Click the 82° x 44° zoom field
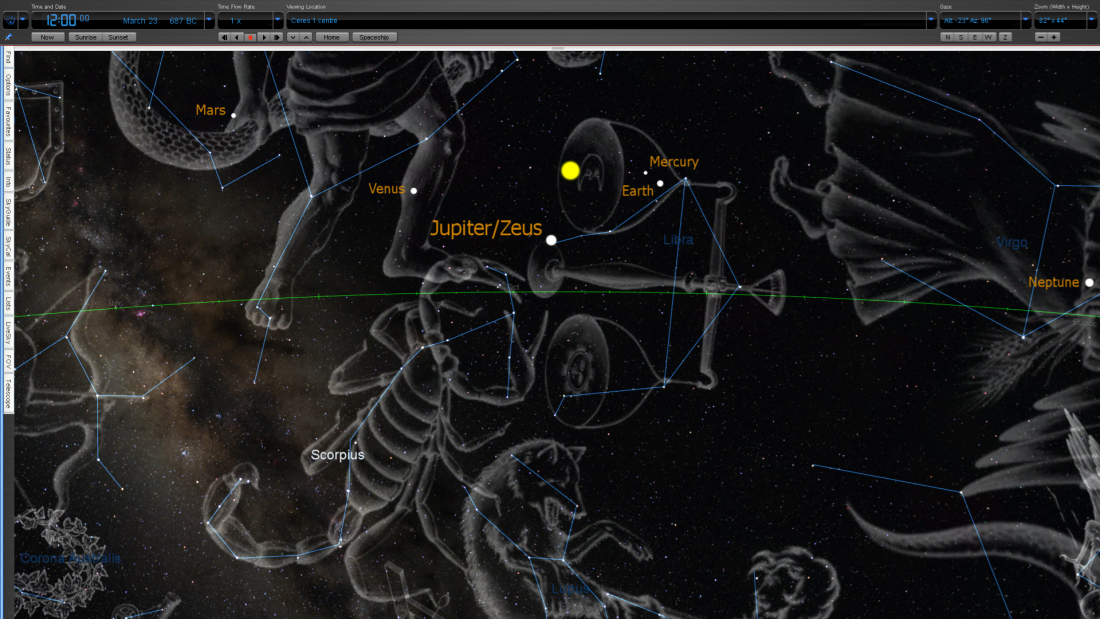This screenshot has width=1100, height=619. click(1061, 21)
